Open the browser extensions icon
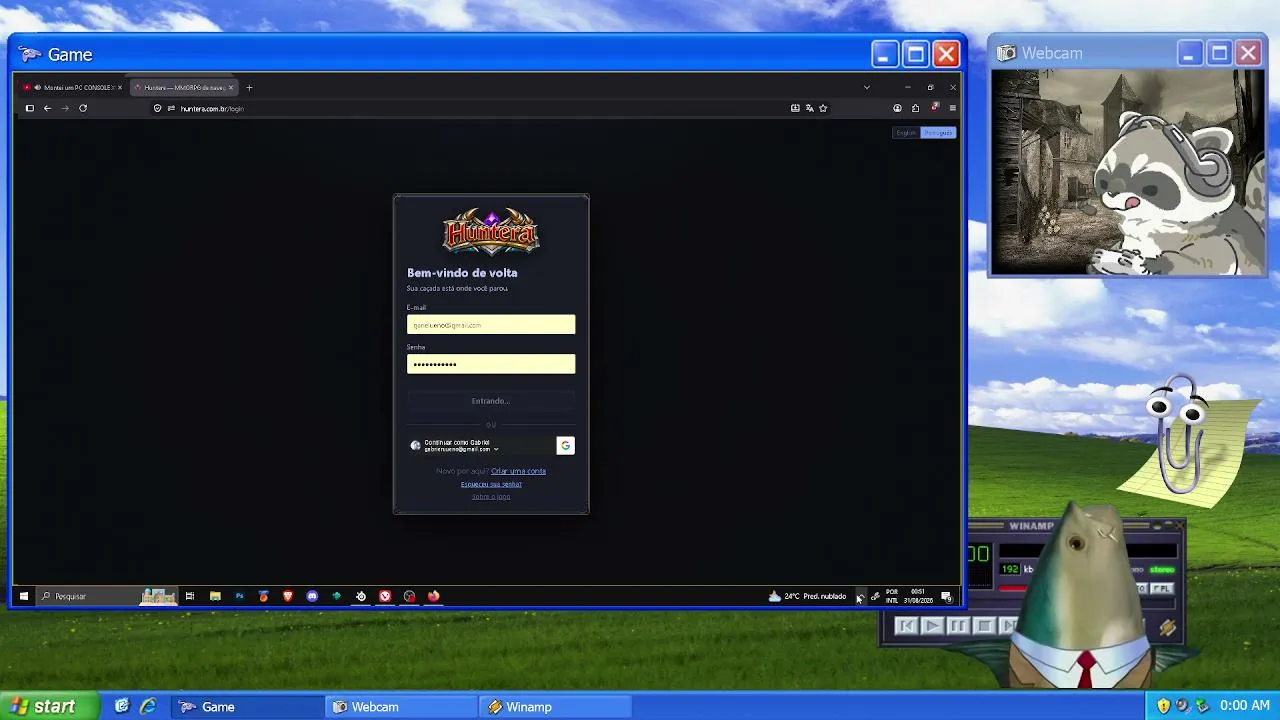This screenshot has width=1280, height=720. coord(915,108)
